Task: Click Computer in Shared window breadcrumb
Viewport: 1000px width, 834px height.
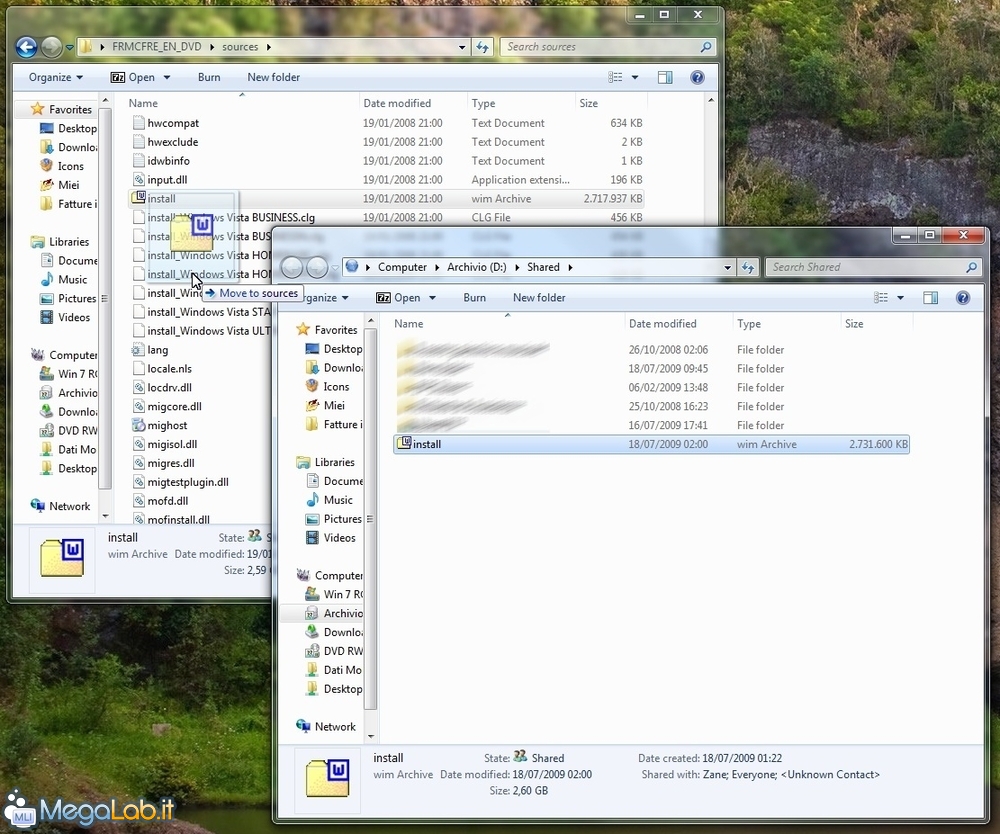Action: click(x=402, y=267)
